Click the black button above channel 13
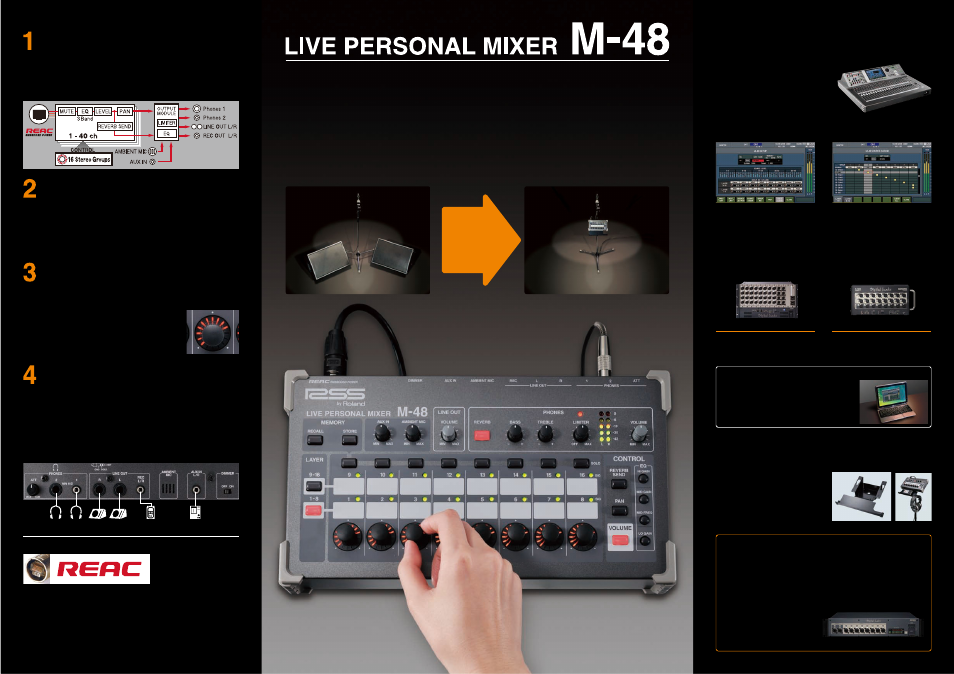The height and width of the screenshot is (674, 954). [482, 463]
